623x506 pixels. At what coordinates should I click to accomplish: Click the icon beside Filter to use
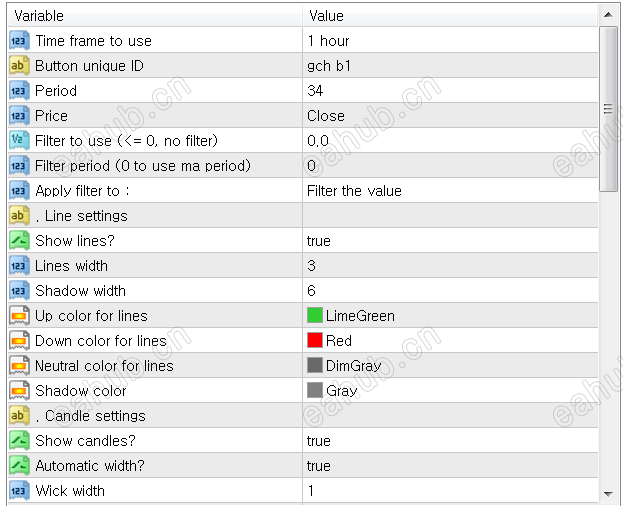point(19,141)
